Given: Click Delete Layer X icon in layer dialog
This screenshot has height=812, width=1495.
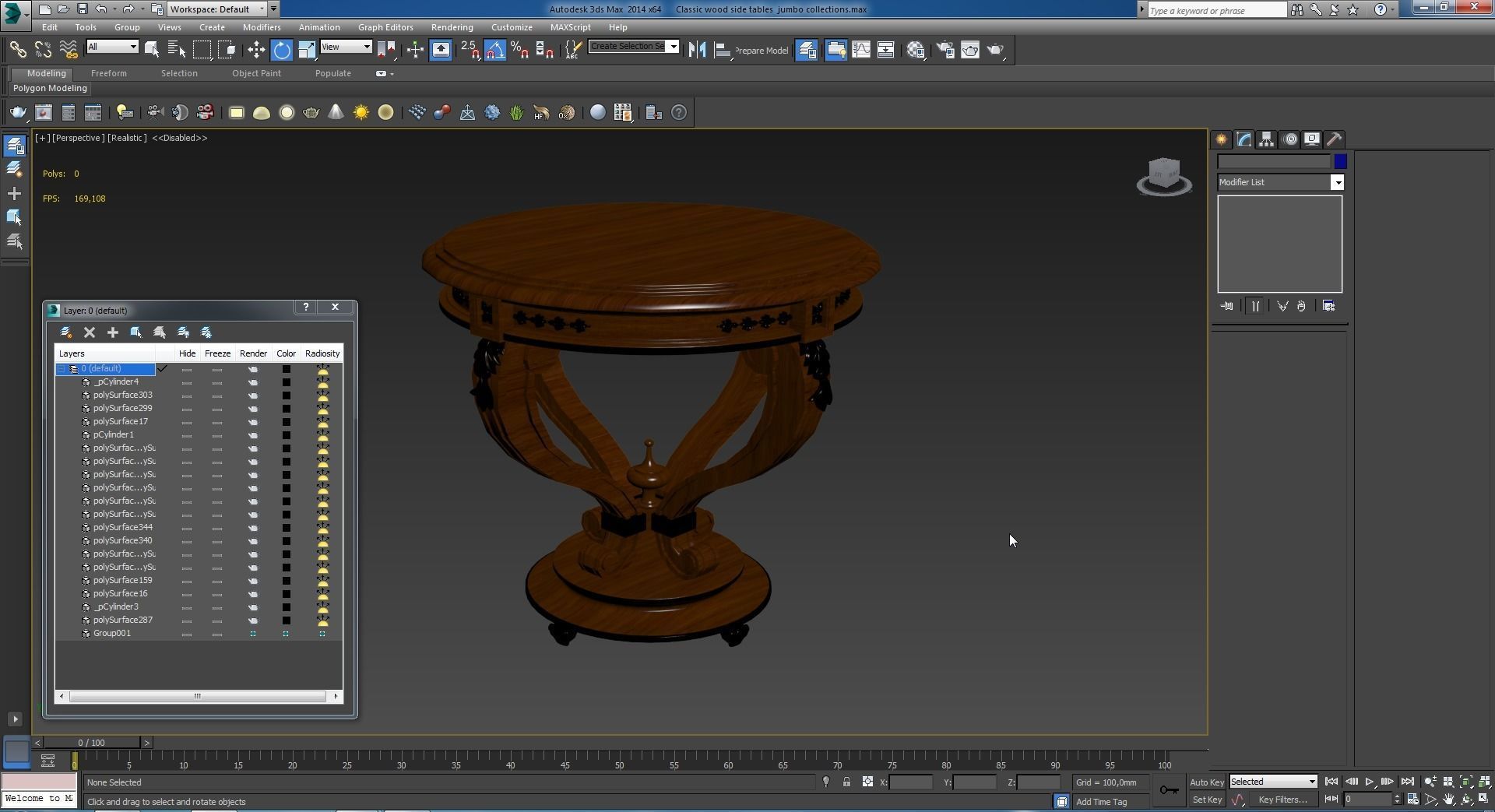Looking at the screenshot, I should click(90, 332).
